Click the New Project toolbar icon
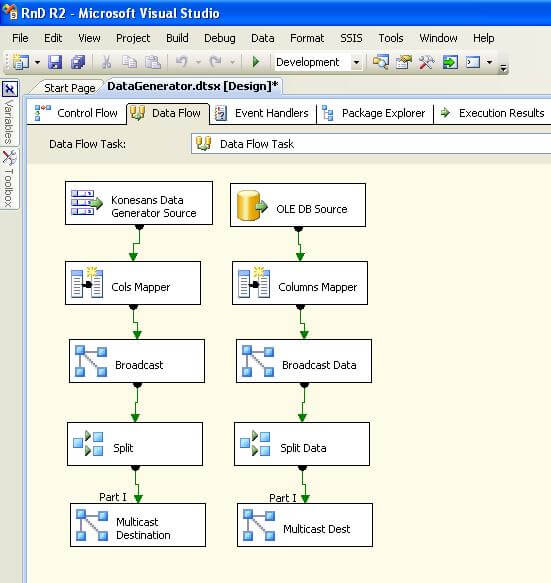Image resolution: width=551 pixels, height=583 pixels. [x=21, y=62]
